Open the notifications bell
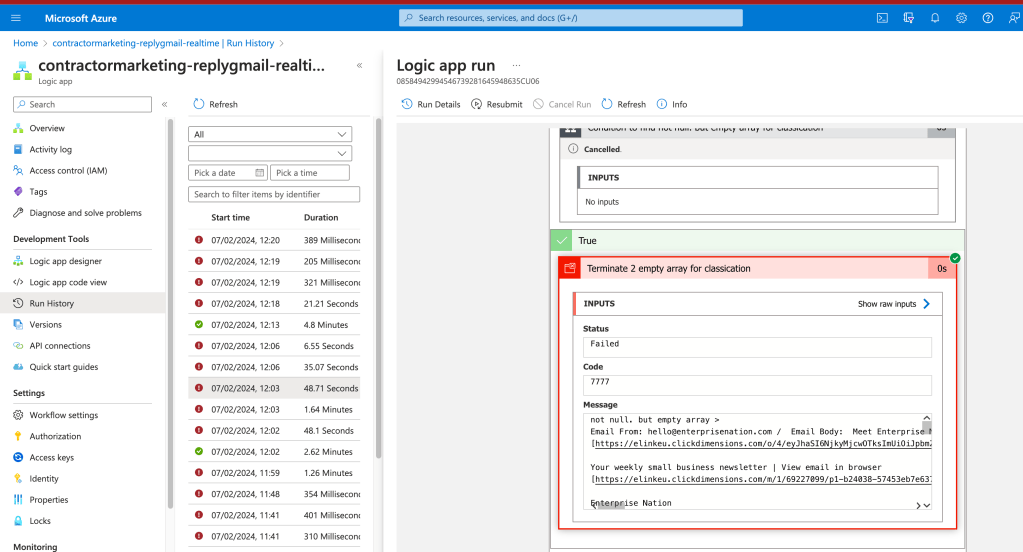The height and width of the screenshot is (552, 1023). 935,18
